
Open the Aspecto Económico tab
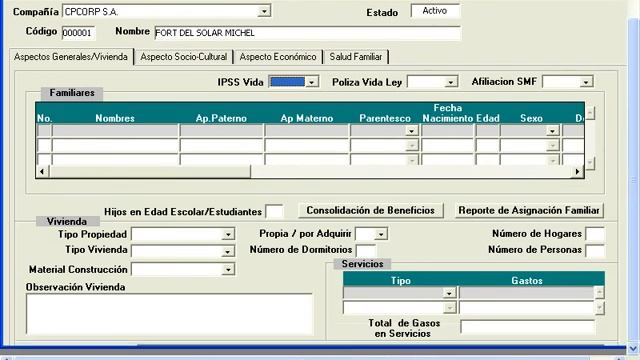(x=278, y=57)
